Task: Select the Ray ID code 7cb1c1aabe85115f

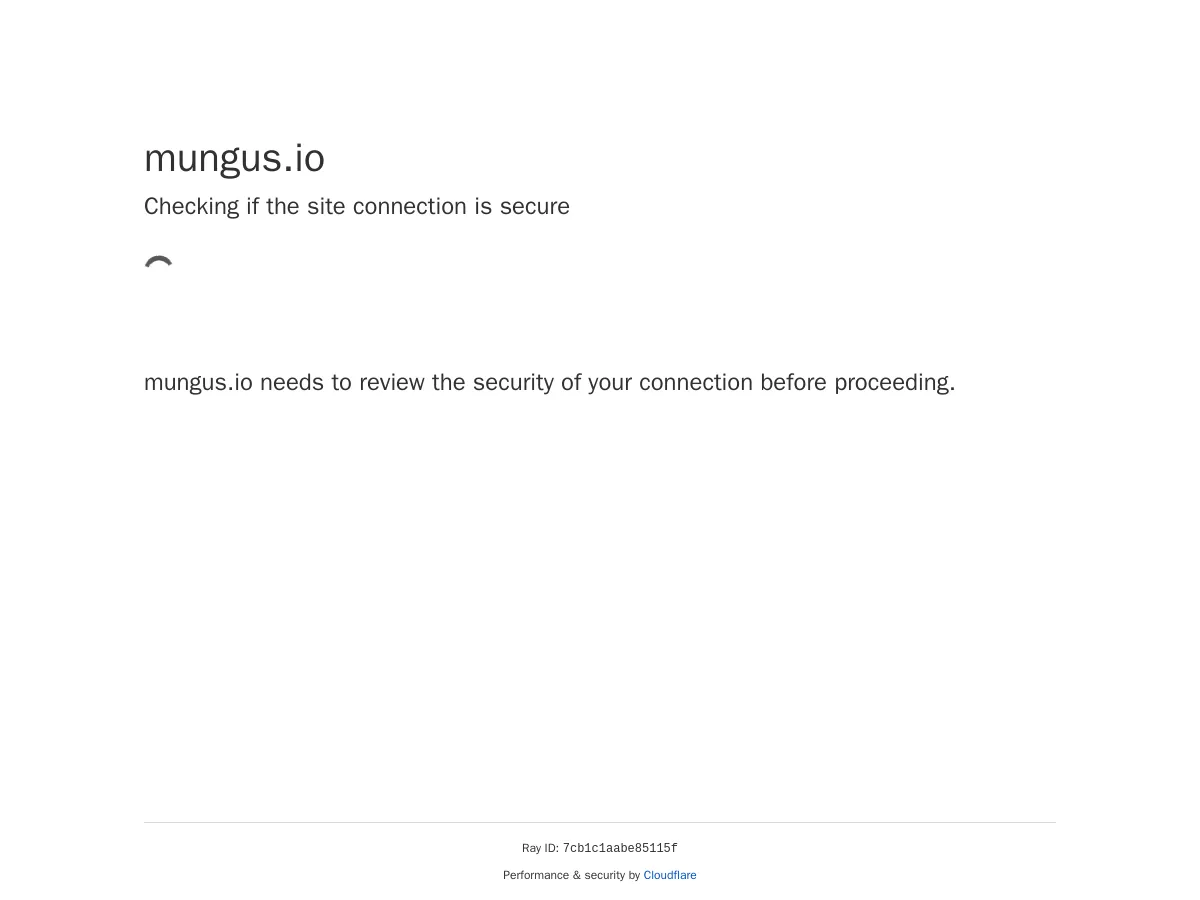Action: [x=620, y=848]
